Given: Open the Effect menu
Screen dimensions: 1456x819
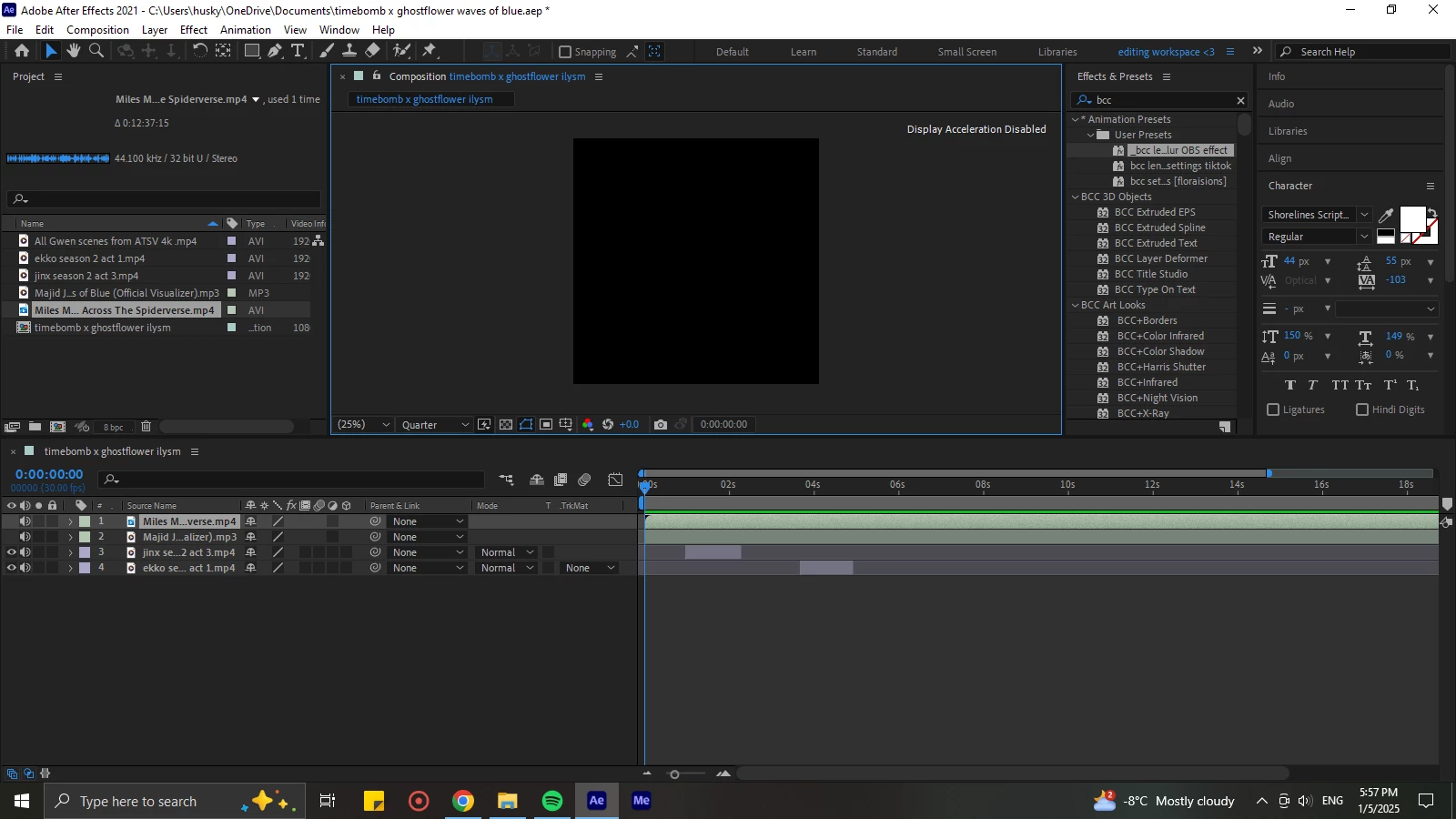Looking at the screenshot, I should [194, 29].
